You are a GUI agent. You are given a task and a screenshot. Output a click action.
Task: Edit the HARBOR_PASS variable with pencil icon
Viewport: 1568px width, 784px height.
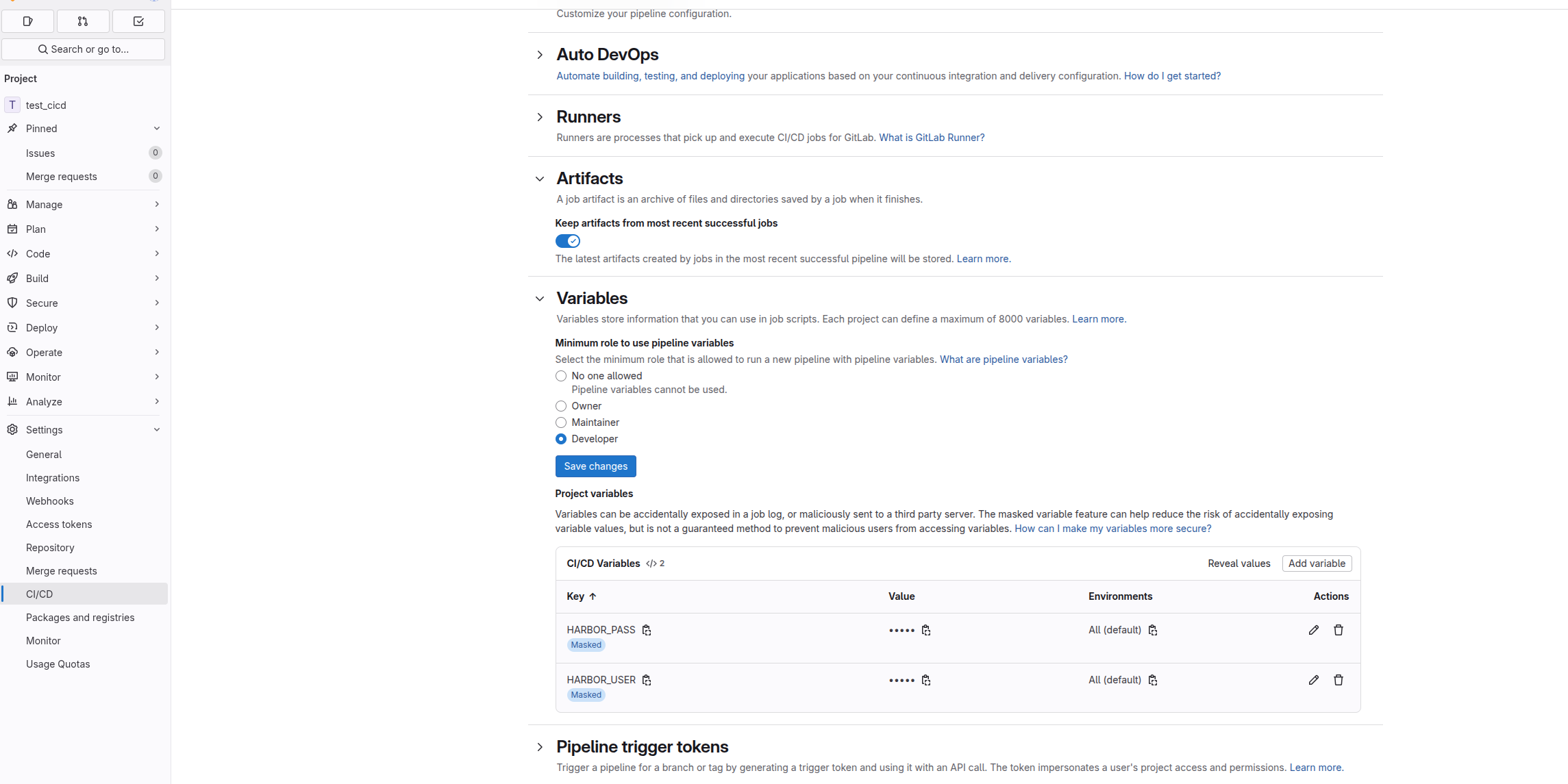[x=1313, y=630]
